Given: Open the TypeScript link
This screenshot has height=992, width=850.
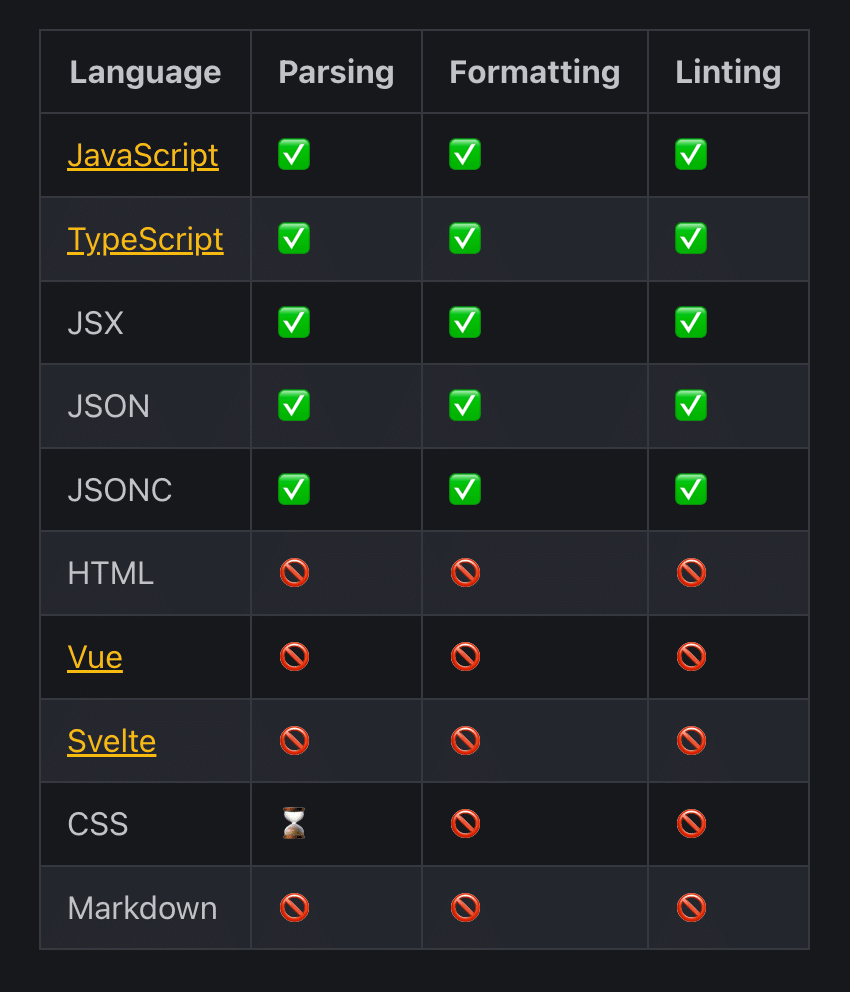Looking at the screenshot, I should [145, 239].
